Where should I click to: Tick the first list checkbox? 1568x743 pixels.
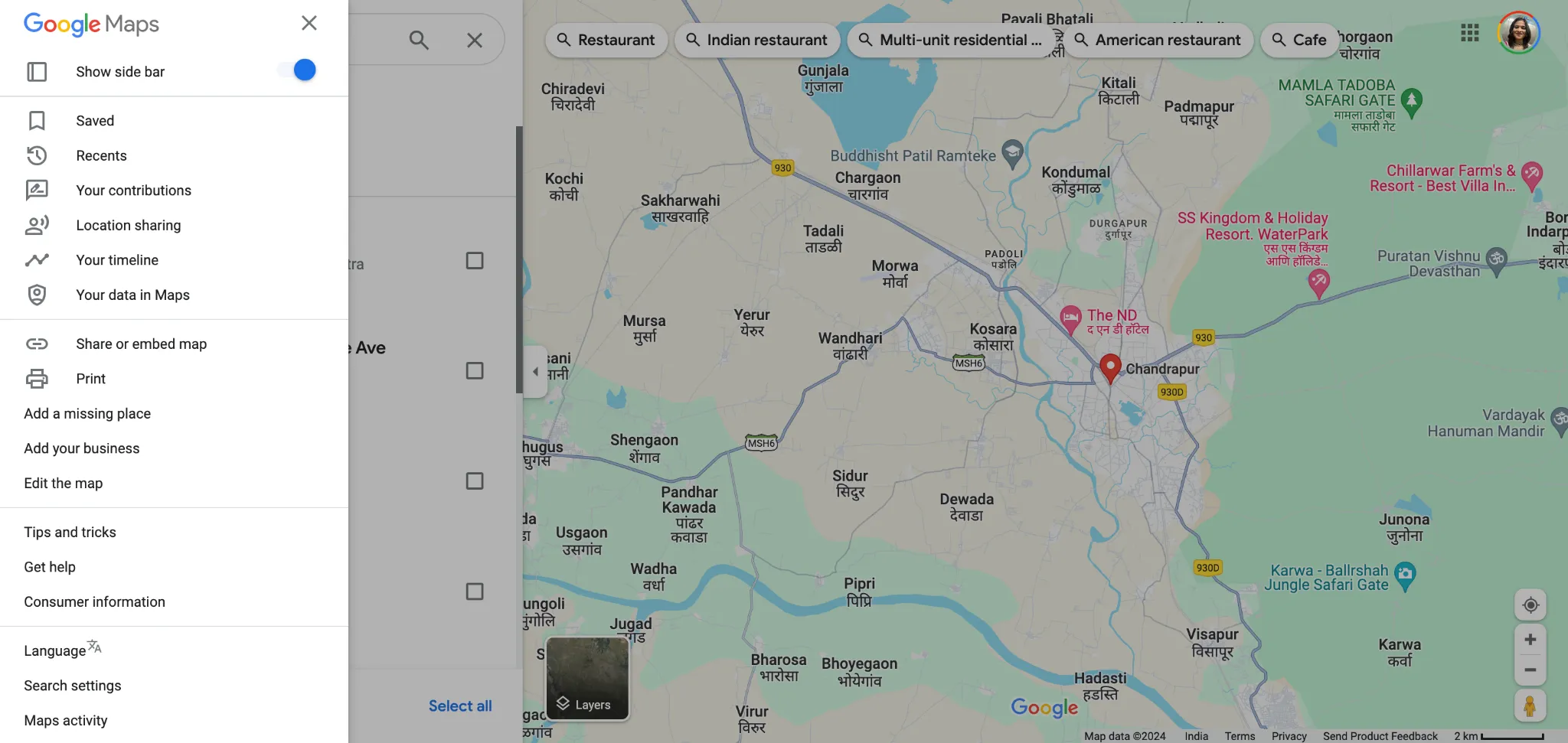tap(475, 261)
